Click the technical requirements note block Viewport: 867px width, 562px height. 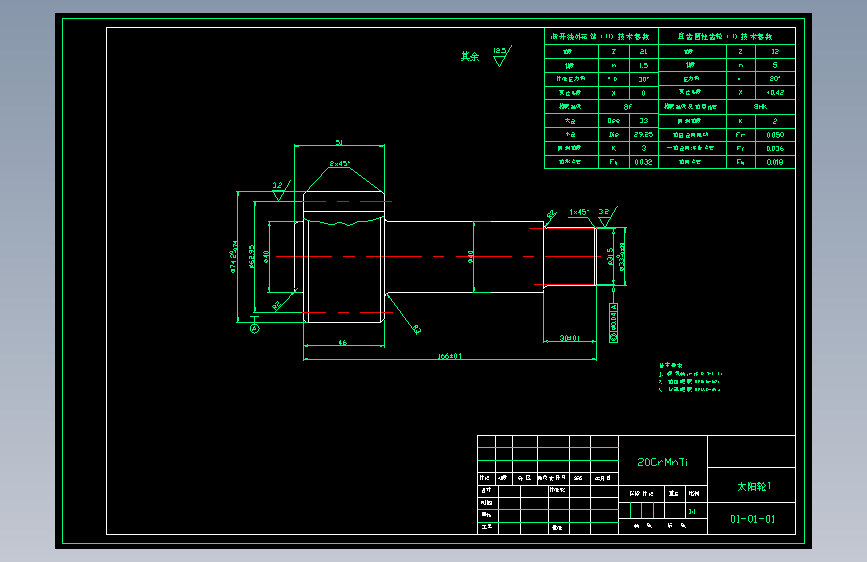[x=690, y=377]
